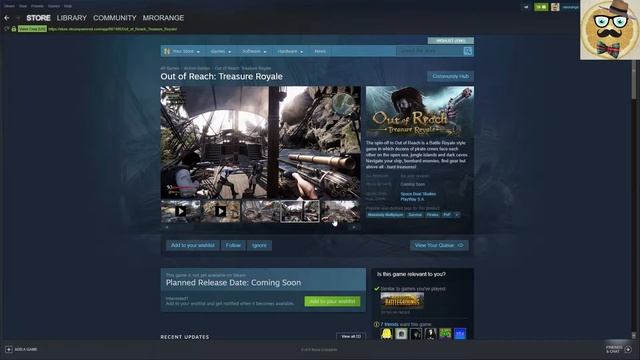Click the green Add to your wishlist button
The image size is (640, 360).
click(x=332, y=301)
